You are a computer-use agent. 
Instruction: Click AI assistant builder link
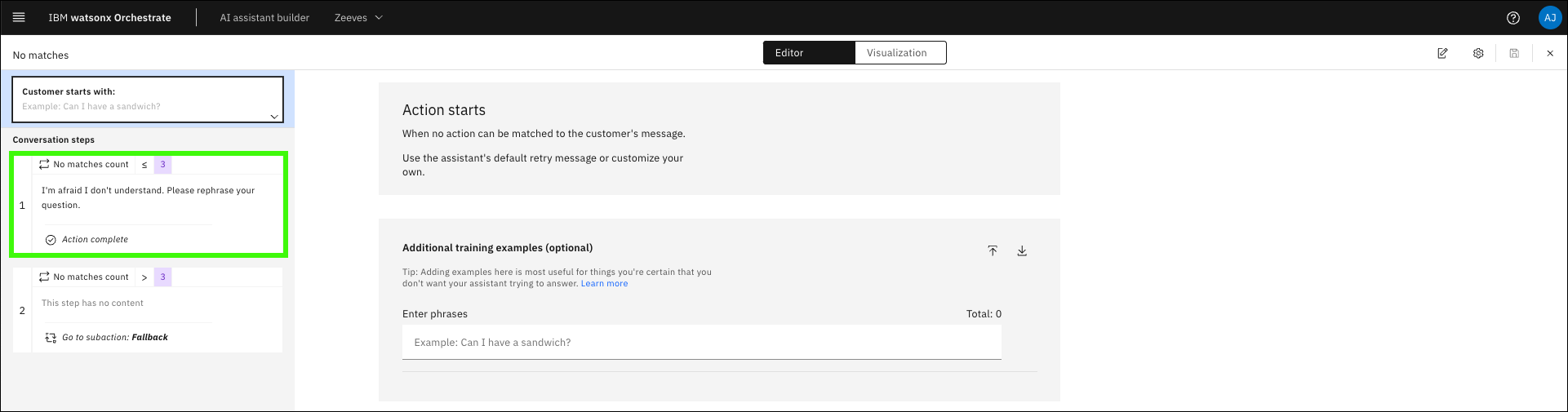(x=264, y=18)
